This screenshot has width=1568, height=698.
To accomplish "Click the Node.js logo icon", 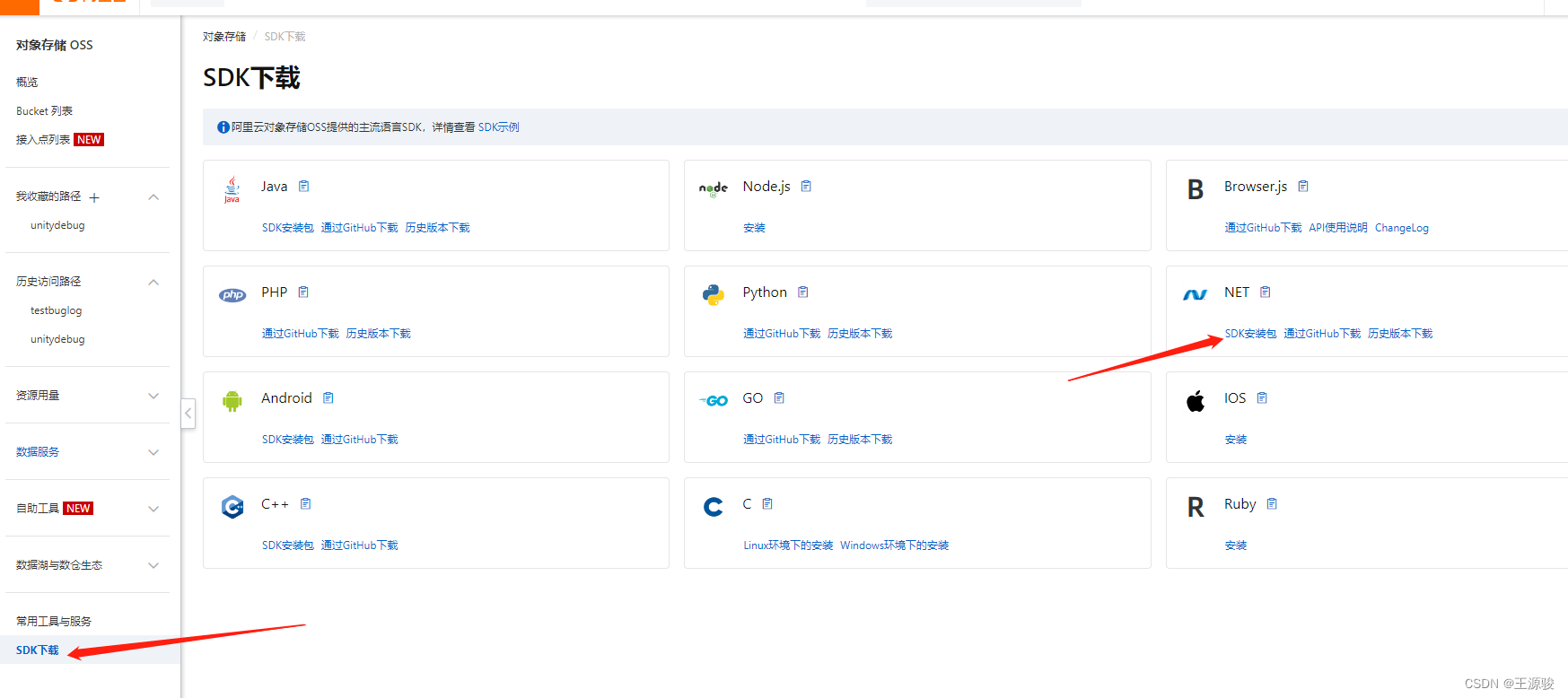I will [714, 188].
